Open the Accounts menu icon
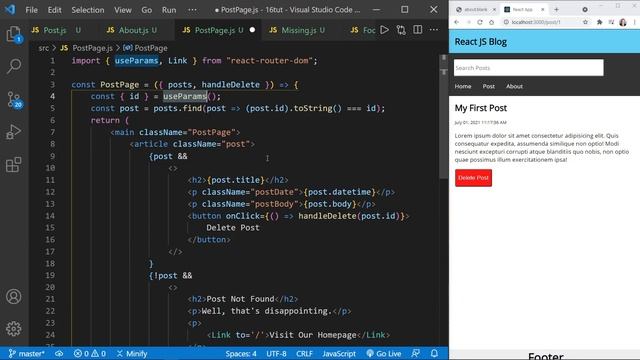This screenshot has height=360, width=640. click(x=14, y=296)
